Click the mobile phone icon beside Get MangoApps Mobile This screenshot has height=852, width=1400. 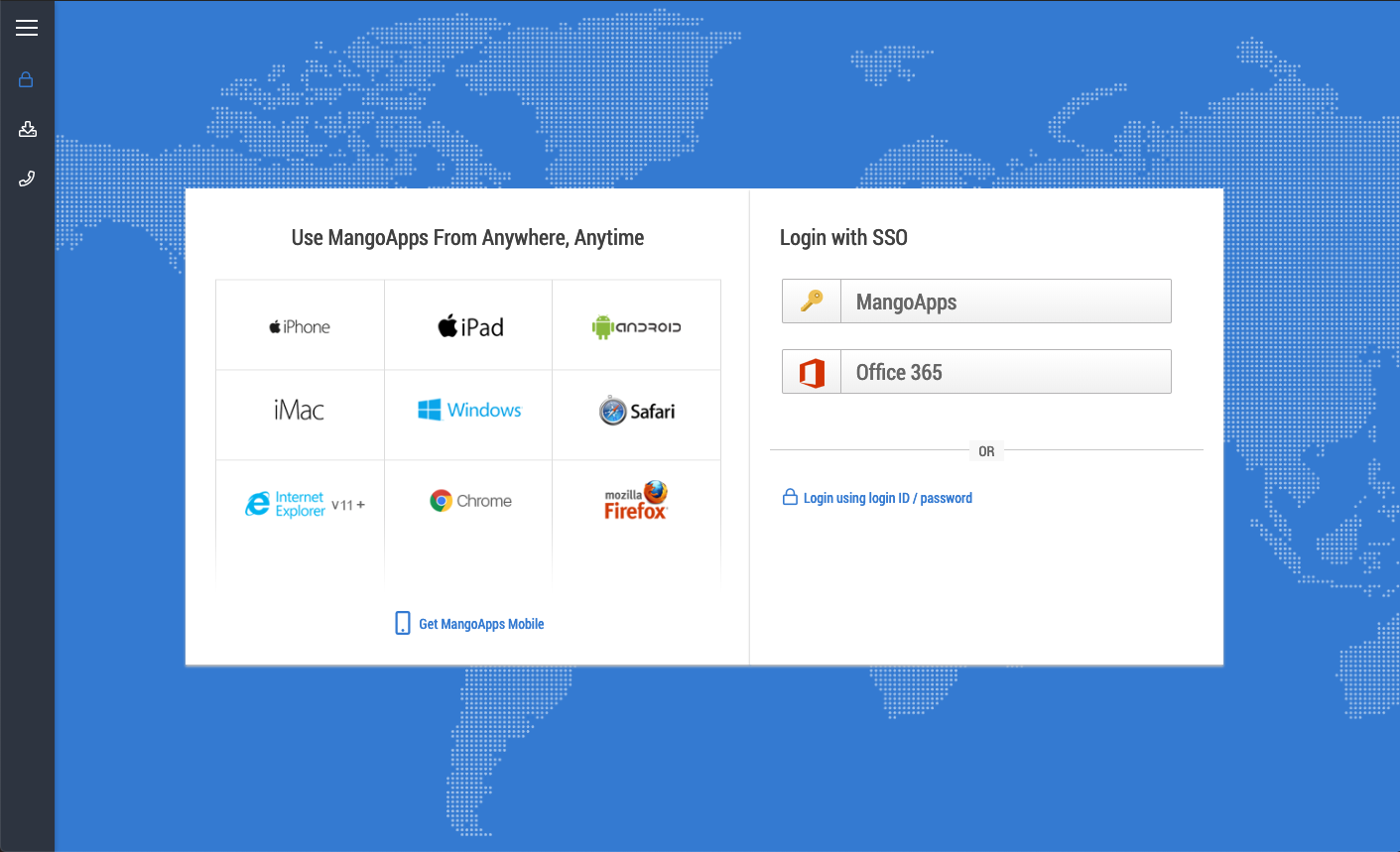coord(403,623)
